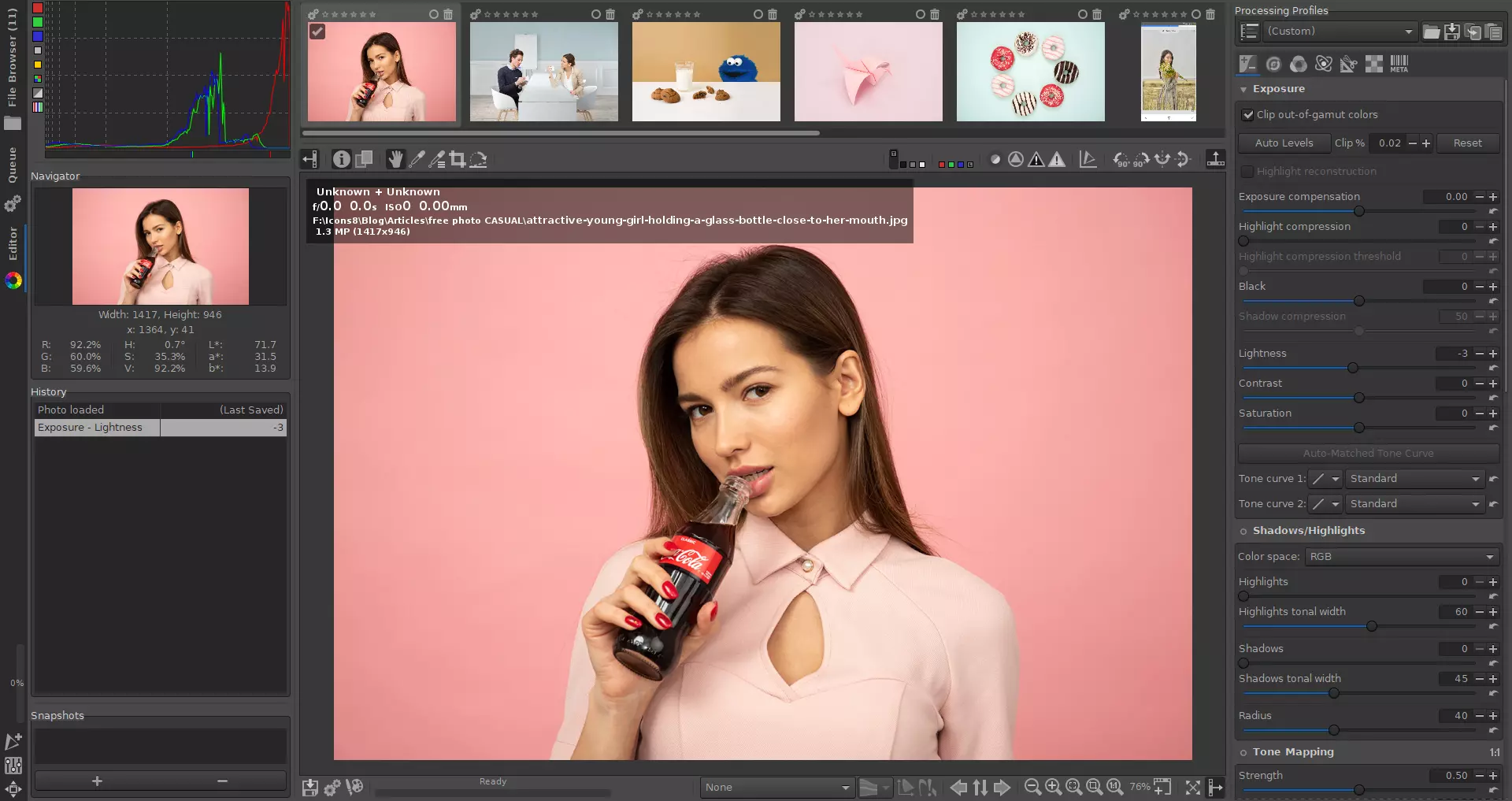Go to next image arrow
This screenshot has width=1512, height=801.
pos(1002,787)
